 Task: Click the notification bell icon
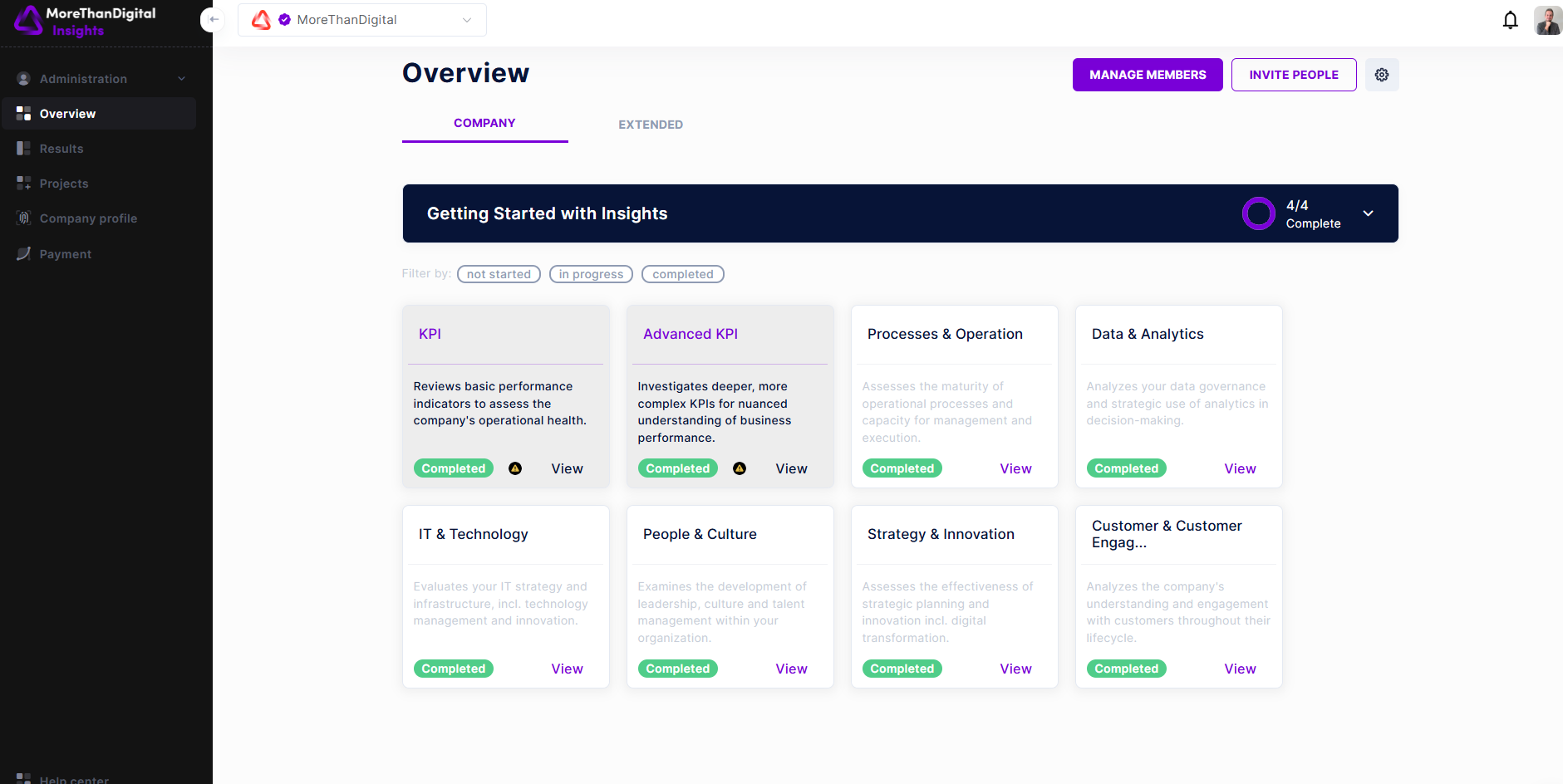(x=1510, y=20)
